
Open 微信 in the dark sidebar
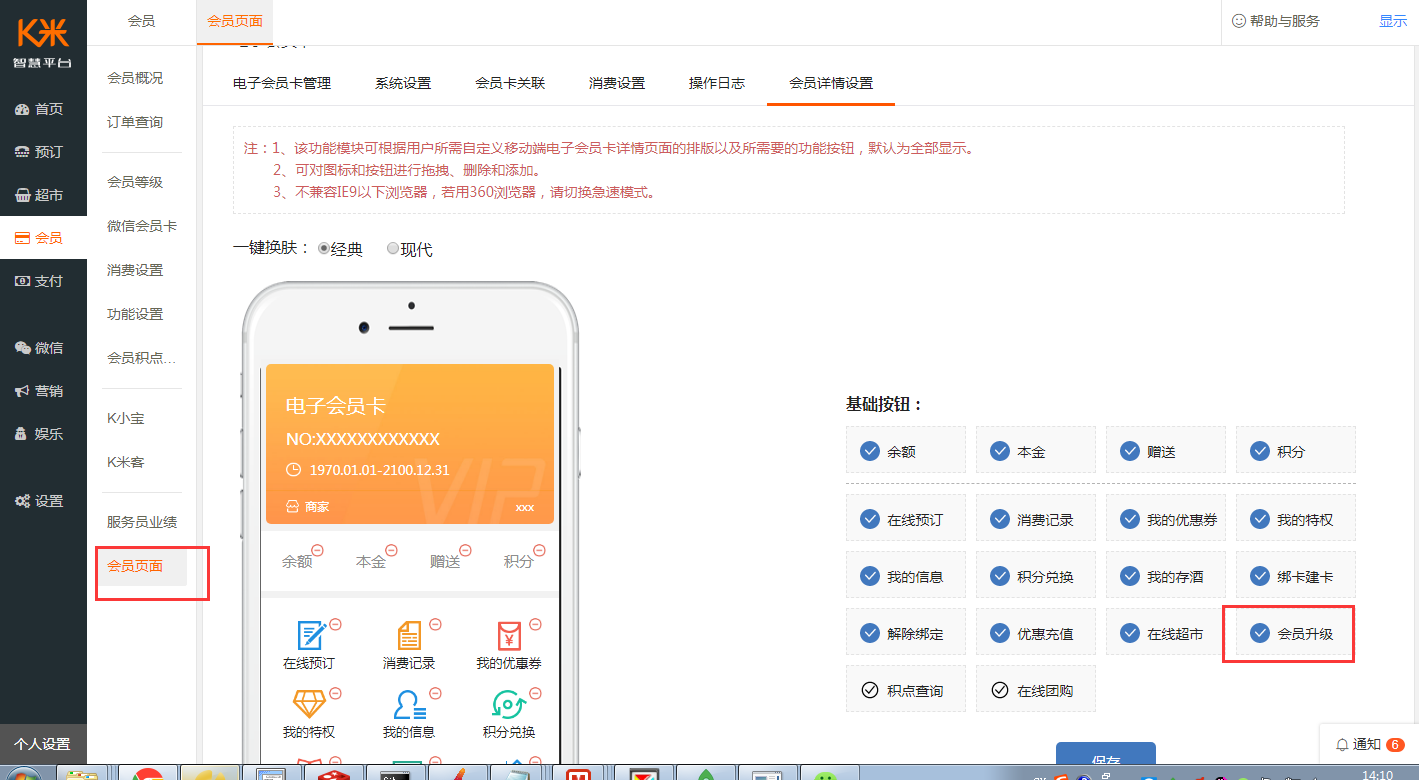[x=40, y=348]
